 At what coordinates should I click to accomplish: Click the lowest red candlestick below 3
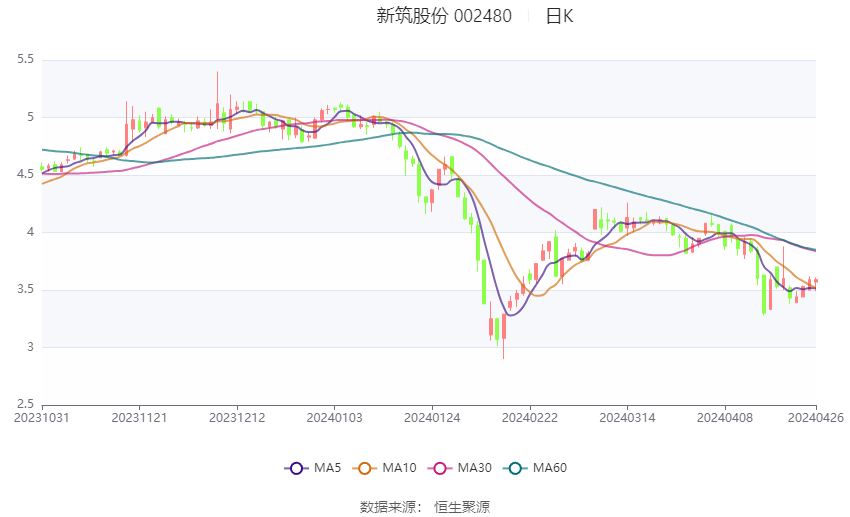[x=504, y=334]
